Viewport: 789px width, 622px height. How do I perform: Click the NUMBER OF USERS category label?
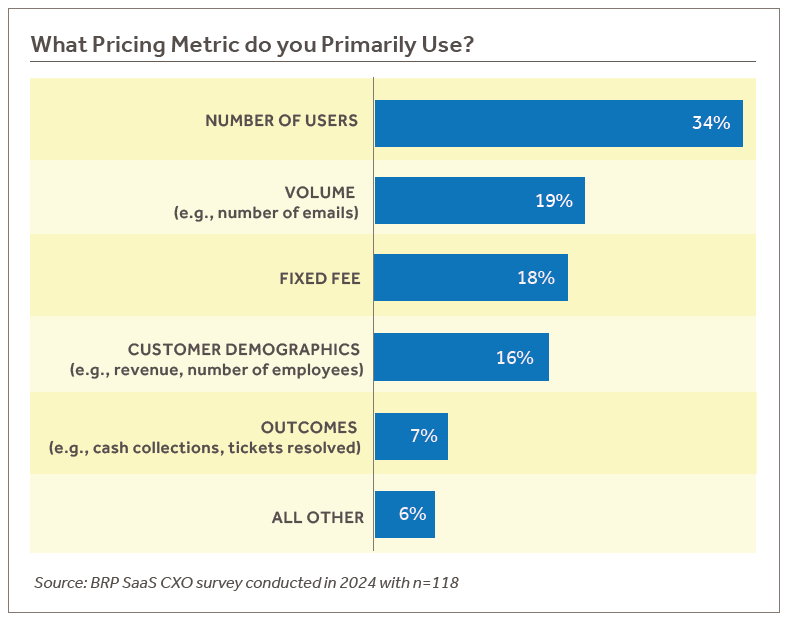click(281, 120)
